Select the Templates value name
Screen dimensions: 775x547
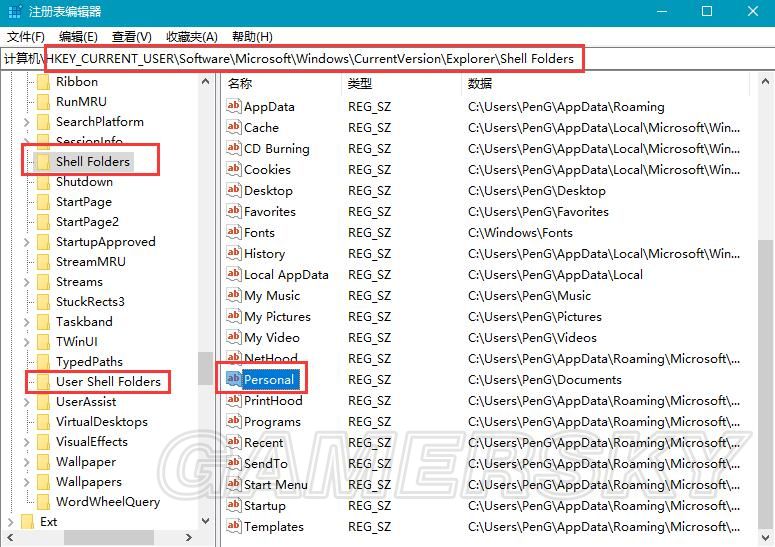[x=274, y=527]
